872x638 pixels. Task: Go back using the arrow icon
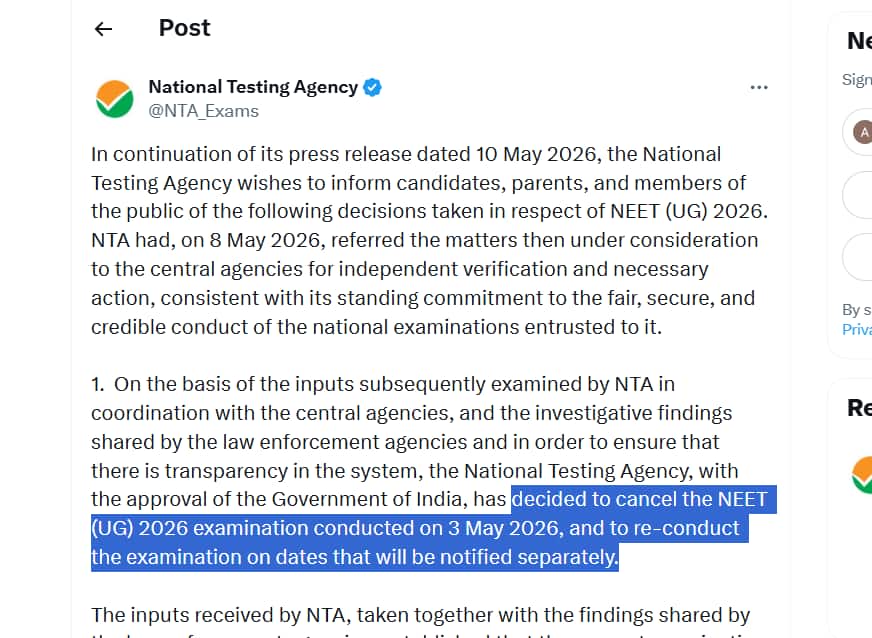click(x=103, y=28)
